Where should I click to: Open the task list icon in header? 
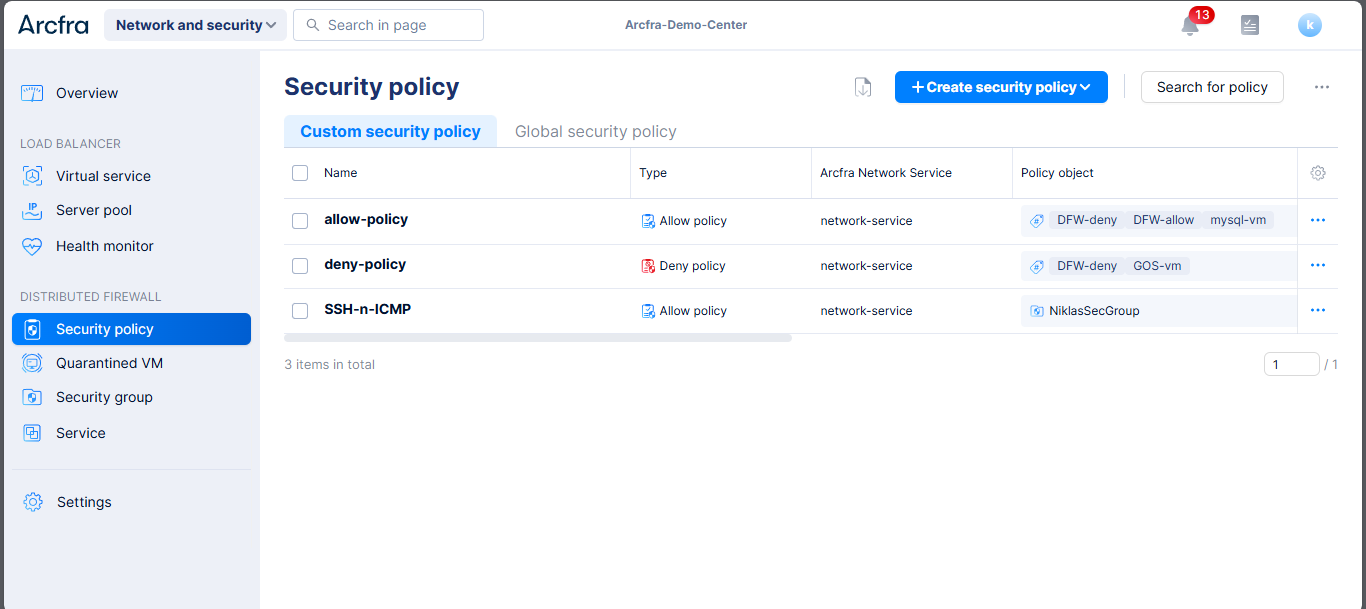[x=1249, y=26]
